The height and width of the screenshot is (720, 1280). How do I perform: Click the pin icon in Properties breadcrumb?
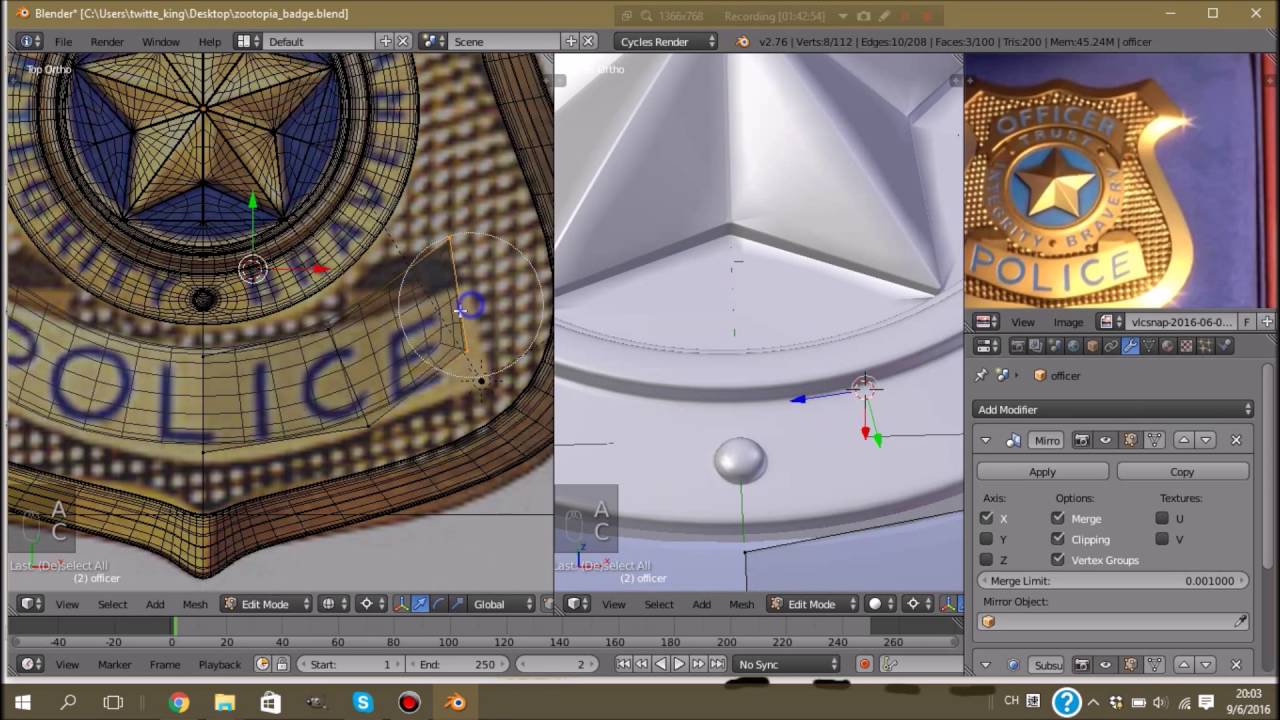981,375
